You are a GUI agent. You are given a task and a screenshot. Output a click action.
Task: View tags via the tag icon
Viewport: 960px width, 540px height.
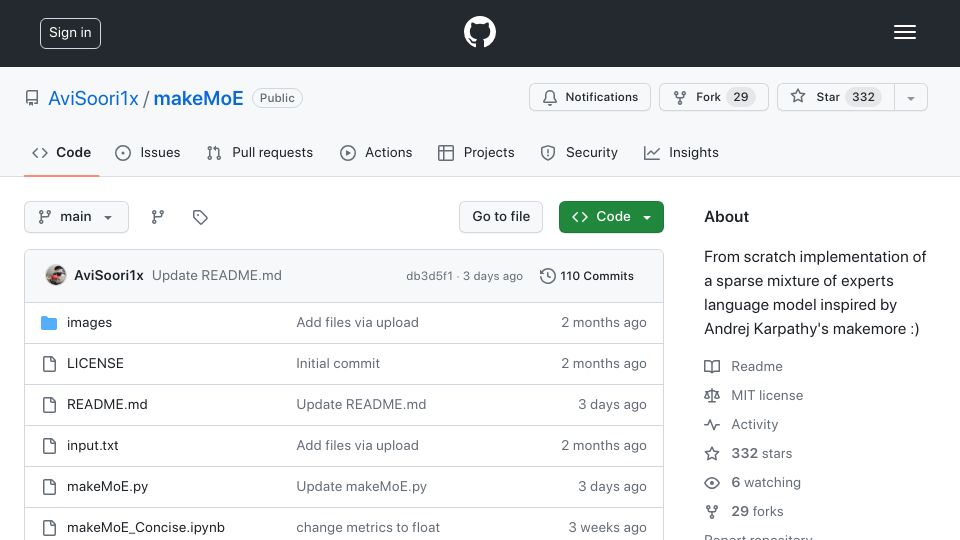[x=200, y=217]
